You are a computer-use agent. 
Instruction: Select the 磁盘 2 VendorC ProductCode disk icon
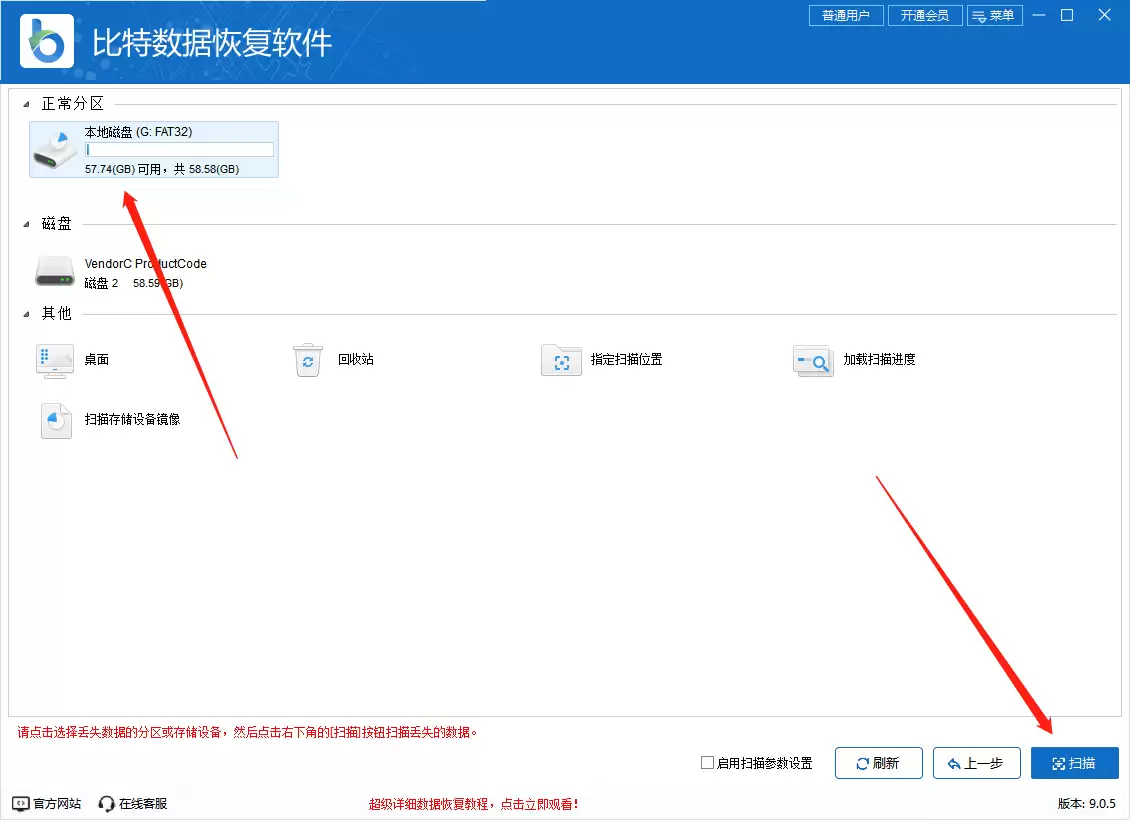55,271
